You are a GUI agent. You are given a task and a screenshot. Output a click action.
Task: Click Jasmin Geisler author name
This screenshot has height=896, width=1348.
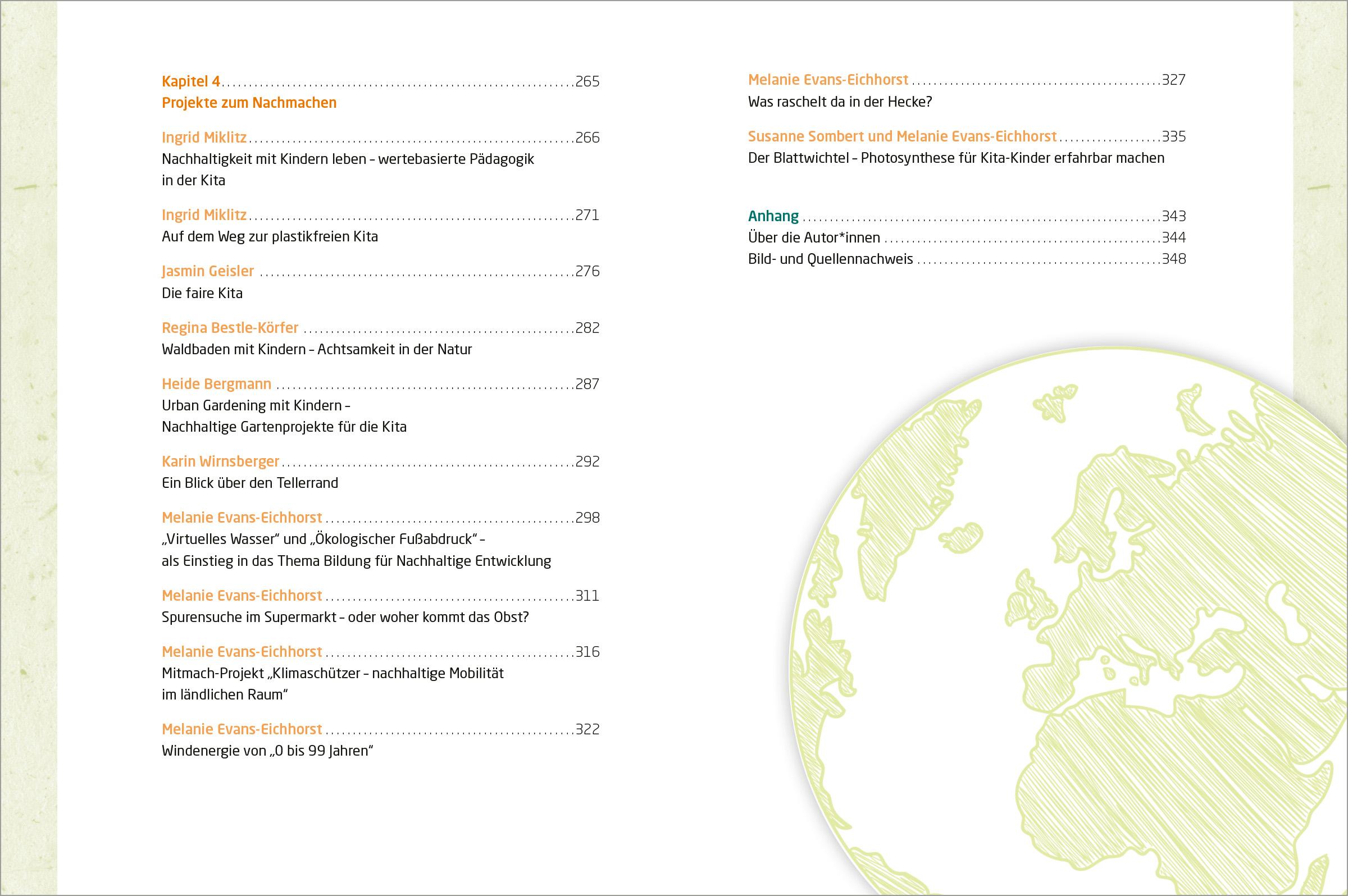tap(207, 271)
